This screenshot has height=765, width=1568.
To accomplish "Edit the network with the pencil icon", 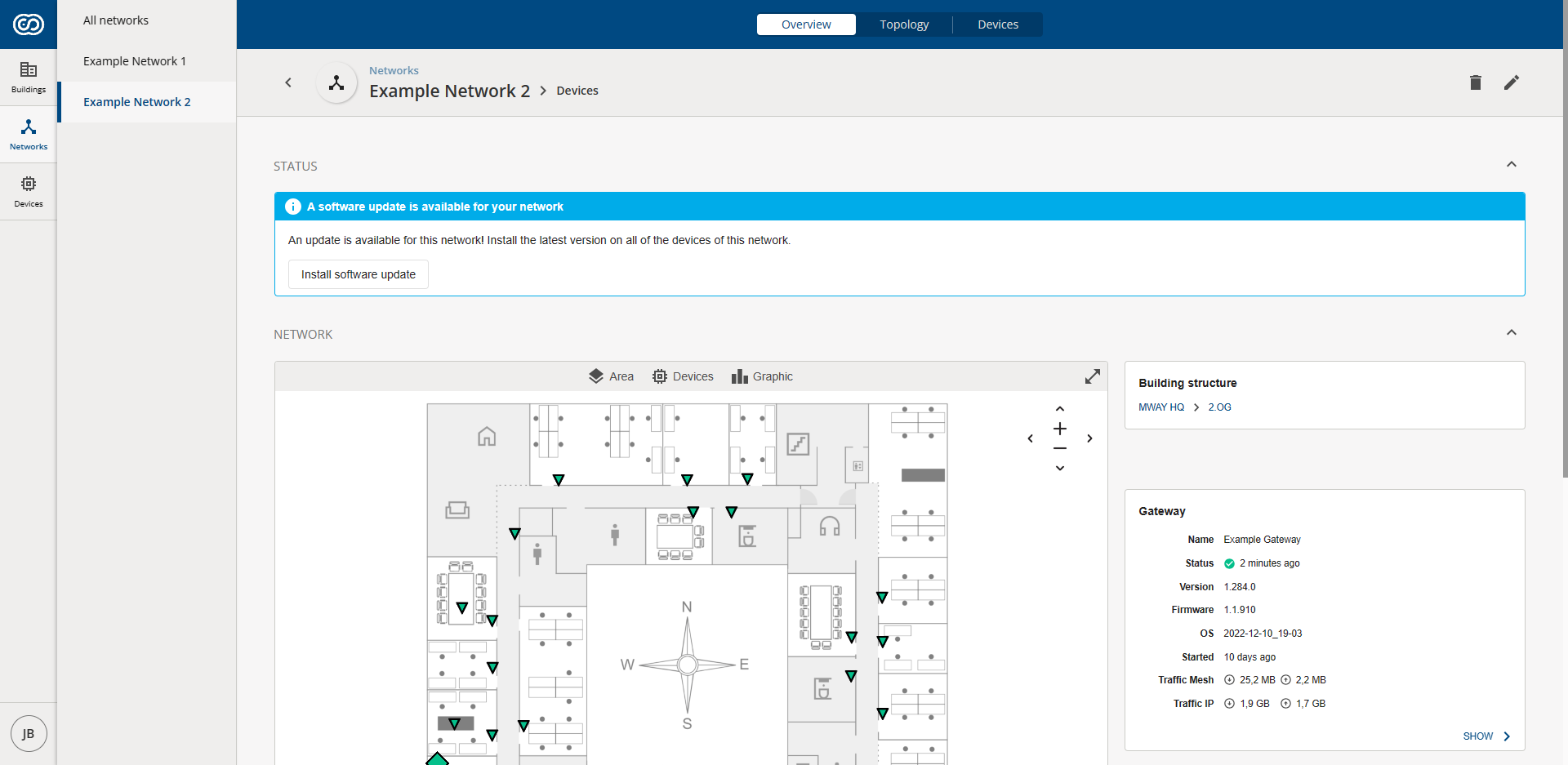I will [x=1511, y=82].
